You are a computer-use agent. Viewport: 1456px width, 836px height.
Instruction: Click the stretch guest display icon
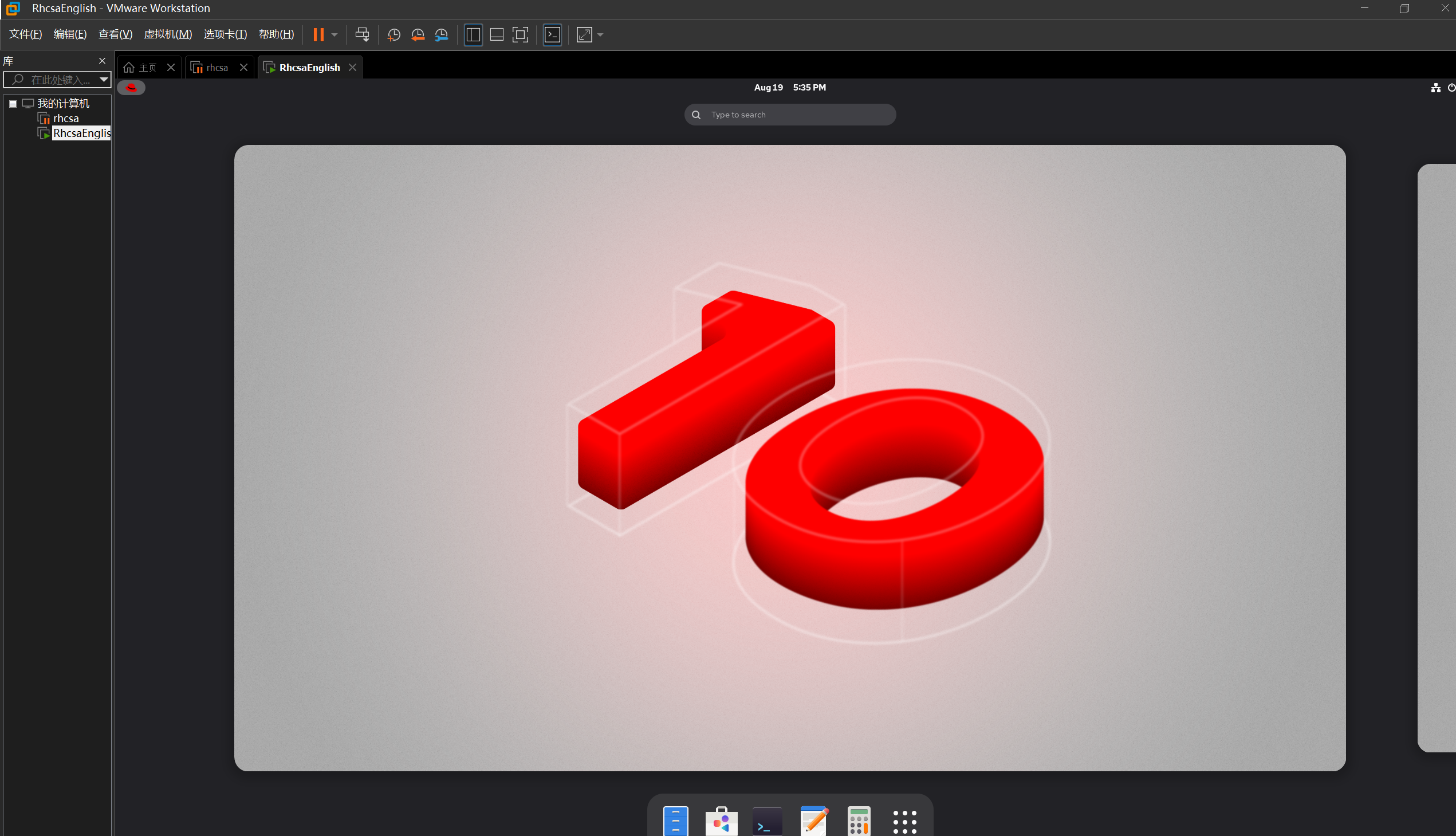point(584,34)
